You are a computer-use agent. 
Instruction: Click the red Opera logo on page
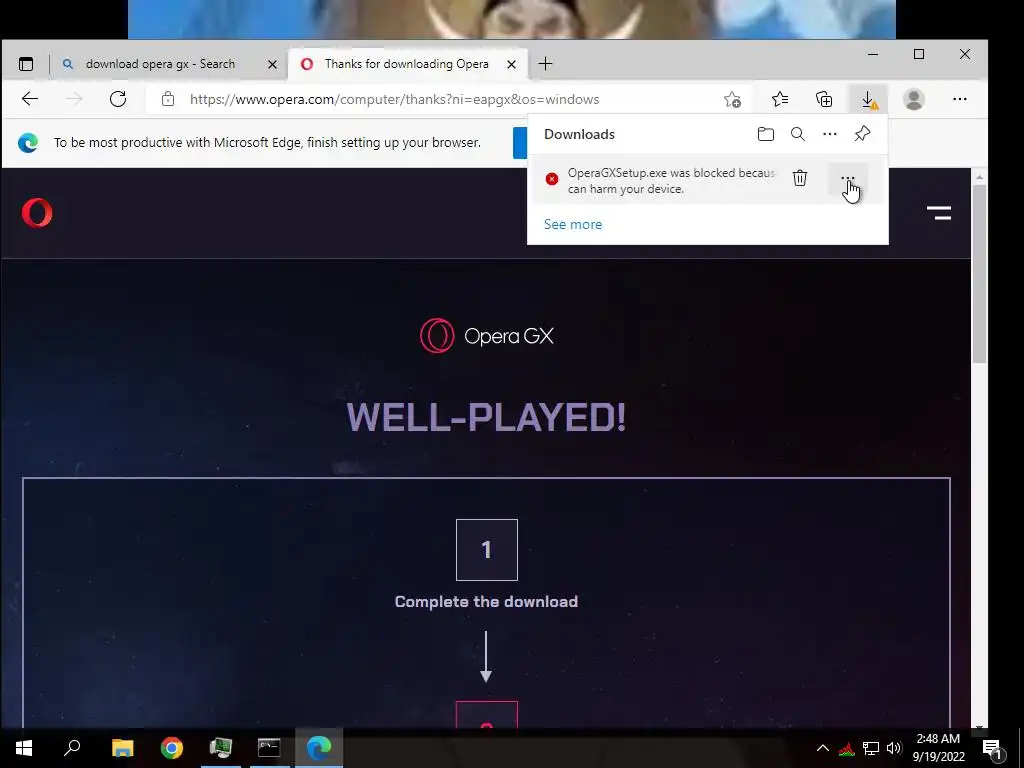[37, 213]
